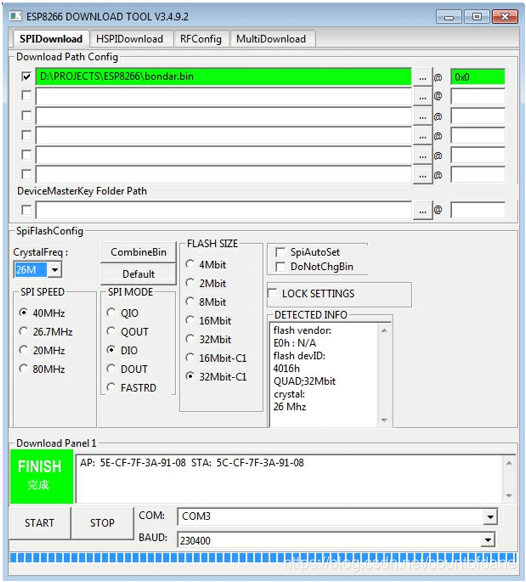
Task: Select the SPIDownload tab
Action: pyautogui.click(x=51, y=39)
